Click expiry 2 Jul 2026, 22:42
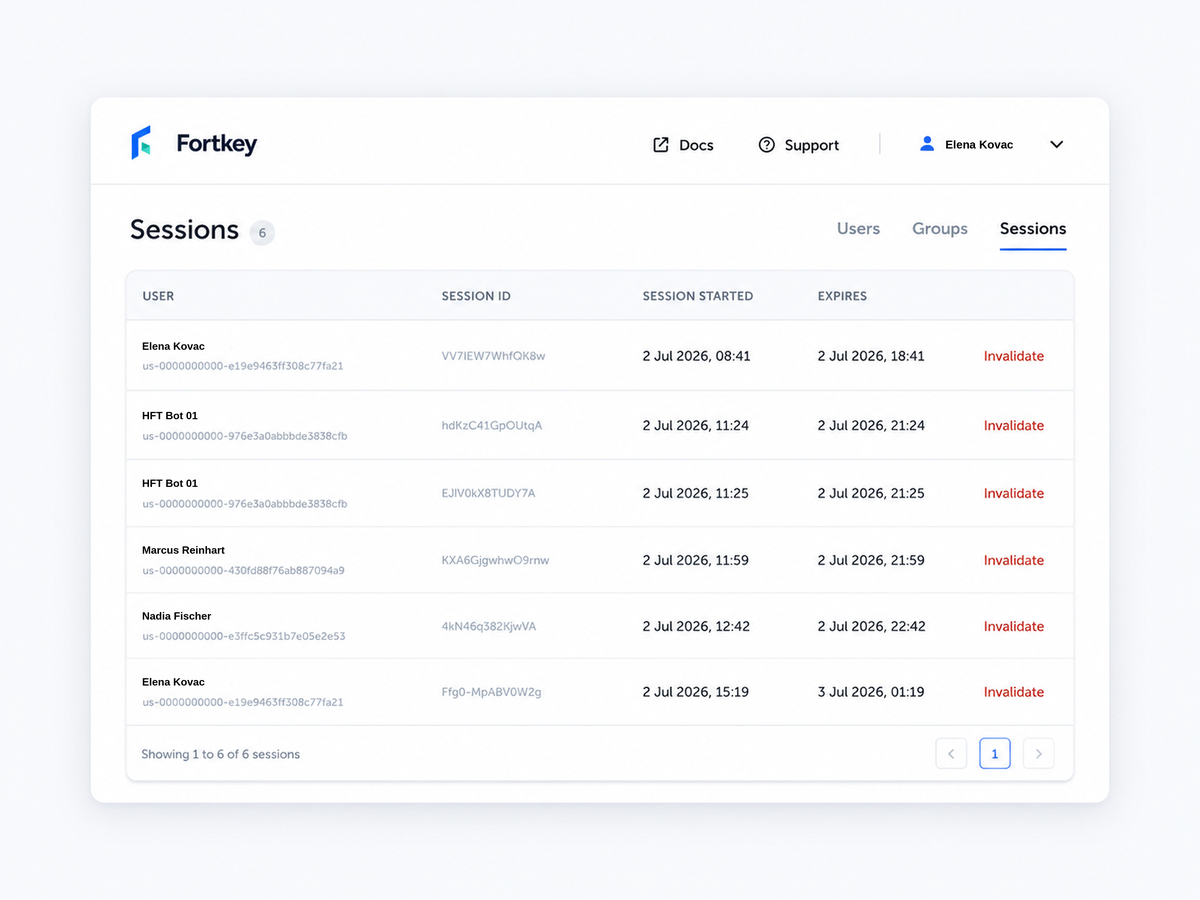The image size is (1200, 900). [871, 626]
